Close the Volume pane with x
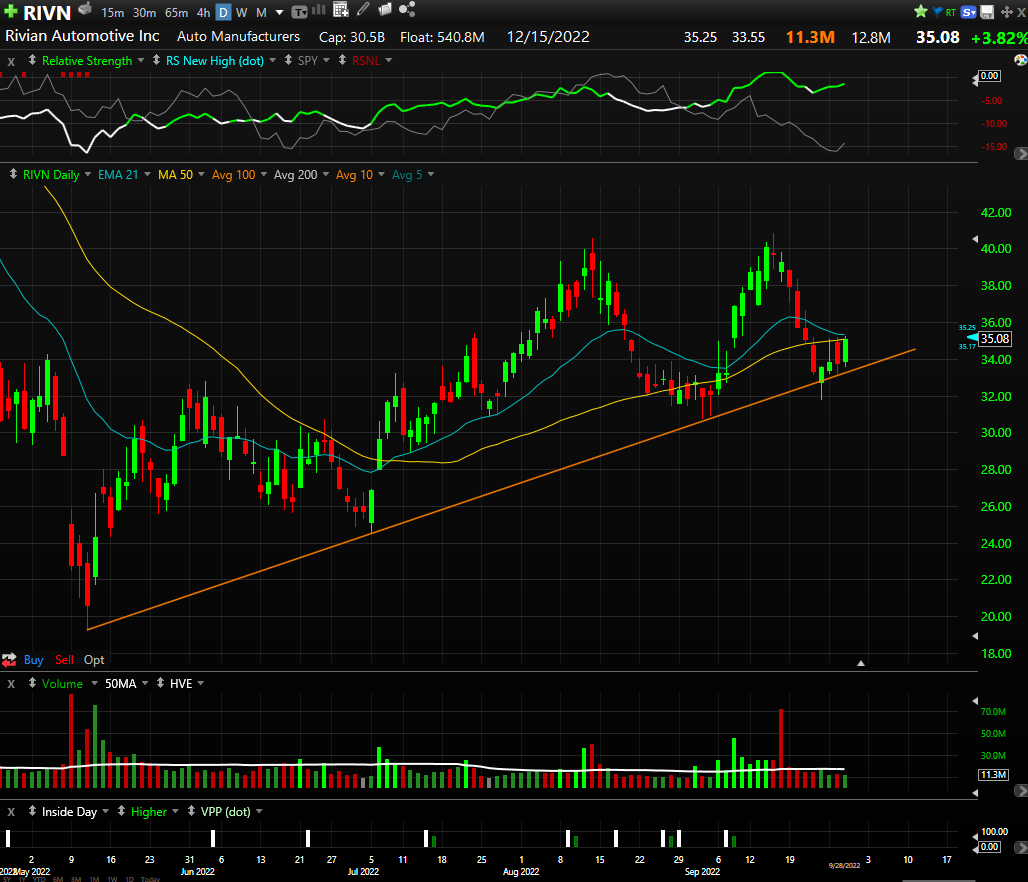This screenshot has height=882, width=1028. tap(11, 684)
